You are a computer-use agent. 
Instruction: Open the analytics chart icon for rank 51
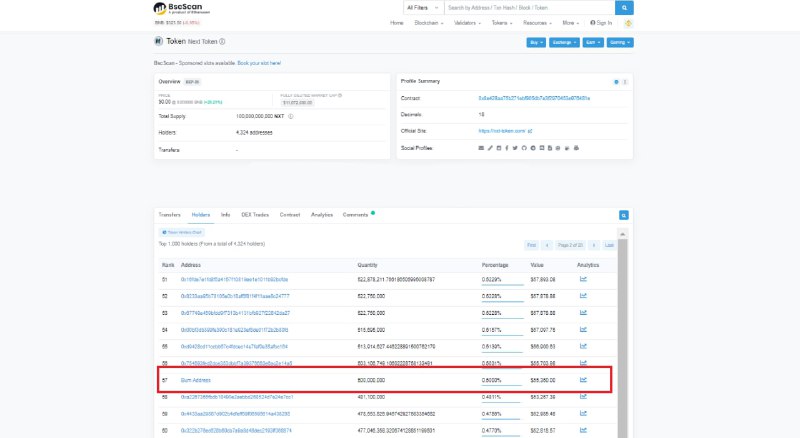point(583,279)
